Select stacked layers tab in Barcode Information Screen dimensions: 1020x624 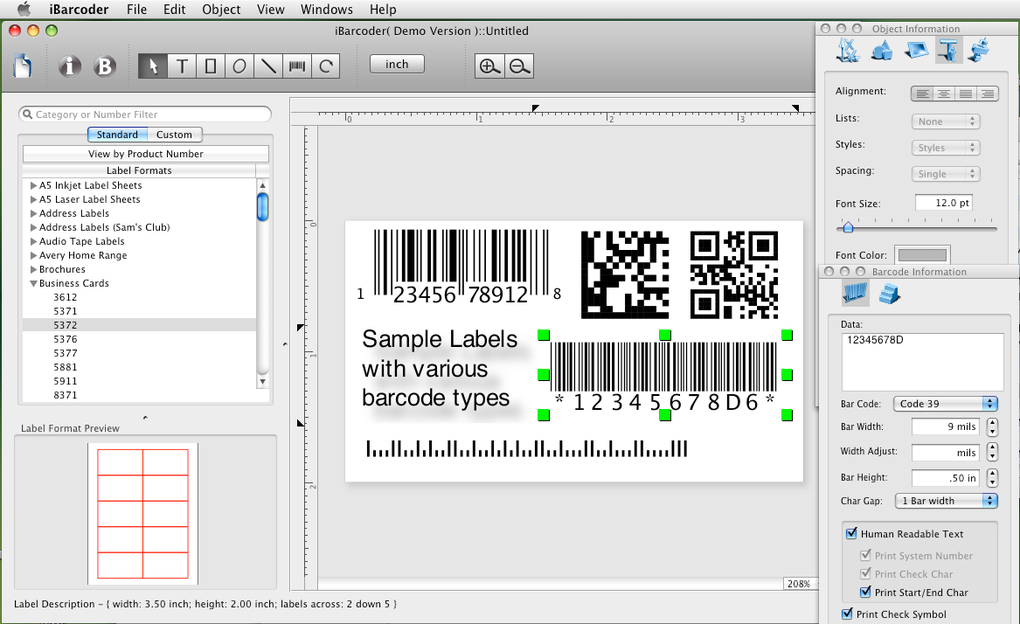889,295
